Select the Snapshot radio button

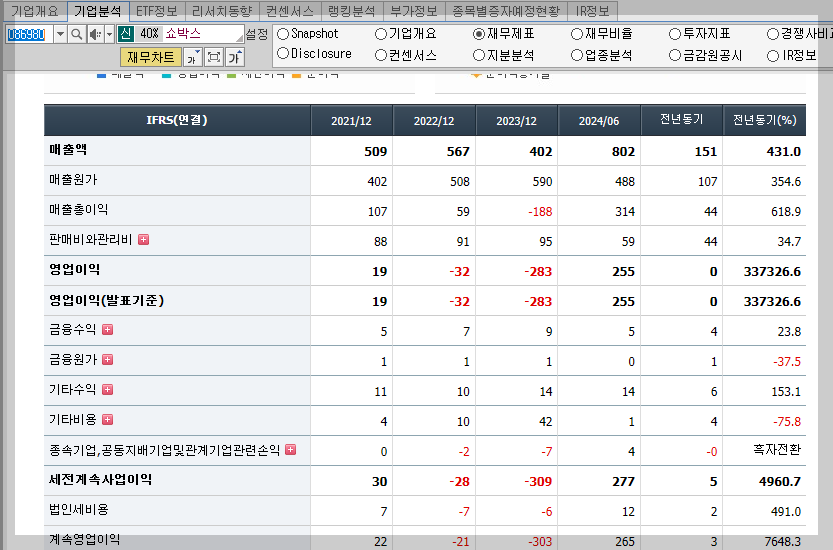(283, 34)
